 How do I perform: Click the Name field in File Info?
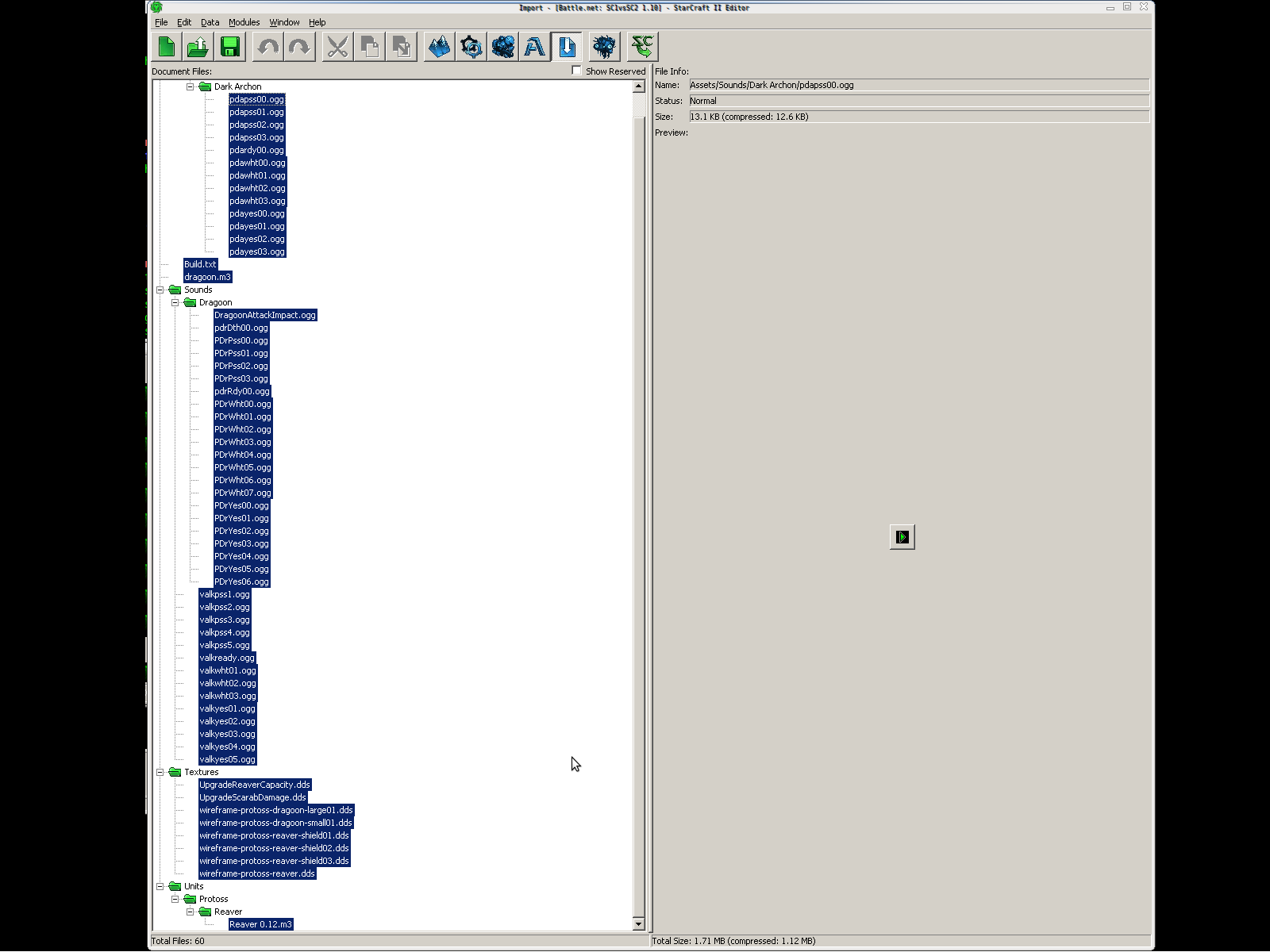tap(918, 85)
